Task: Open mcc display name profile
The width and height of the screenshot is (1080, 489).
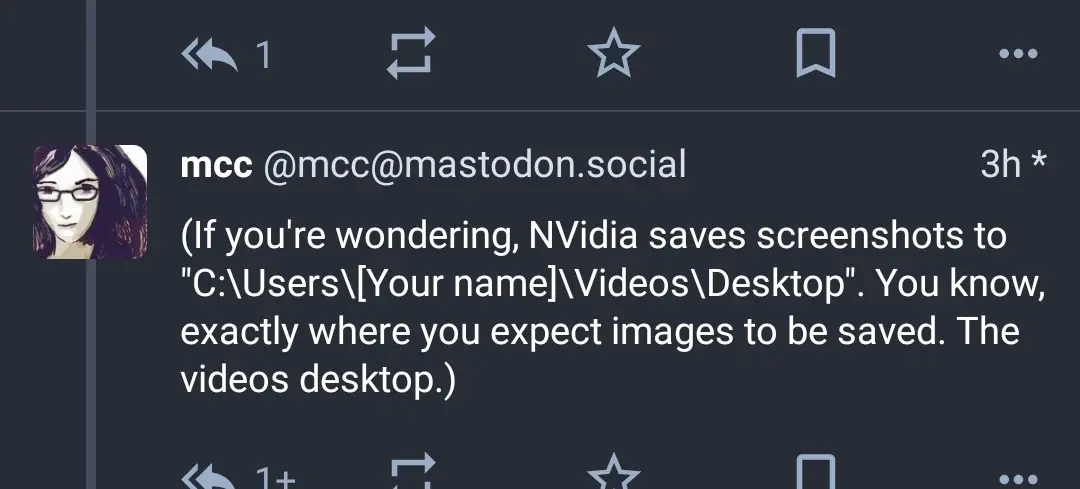Action: [x=216, y=166]
